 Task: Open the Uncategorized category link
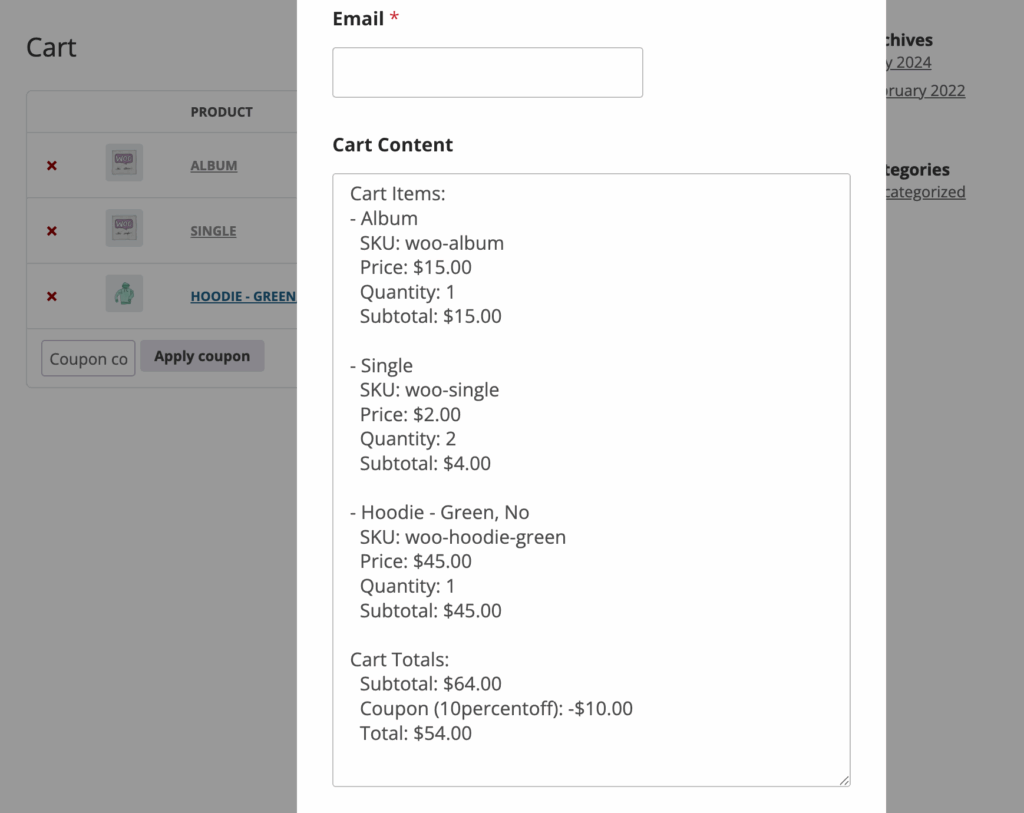point(925,192)
